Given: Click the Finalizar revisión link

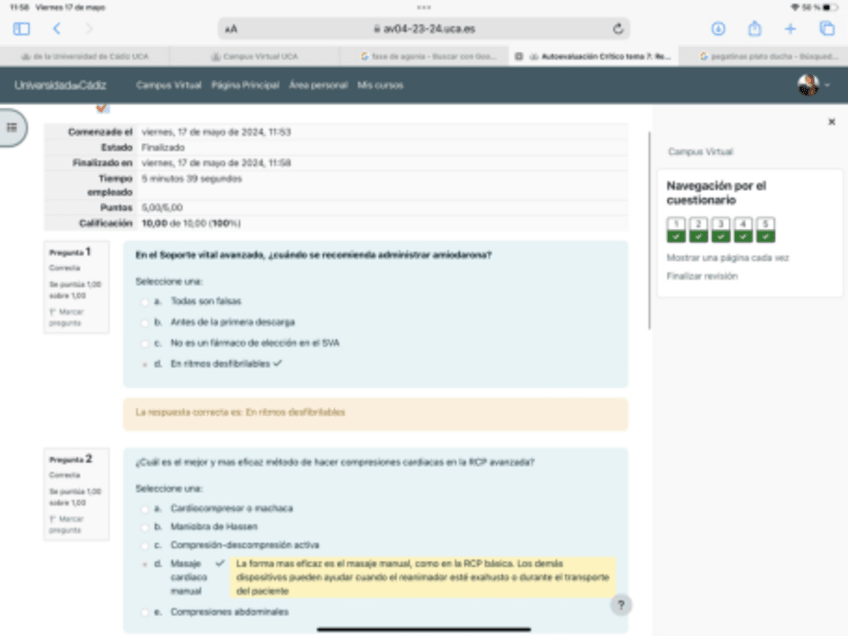Looking at the screenshot, I should 702,276.
